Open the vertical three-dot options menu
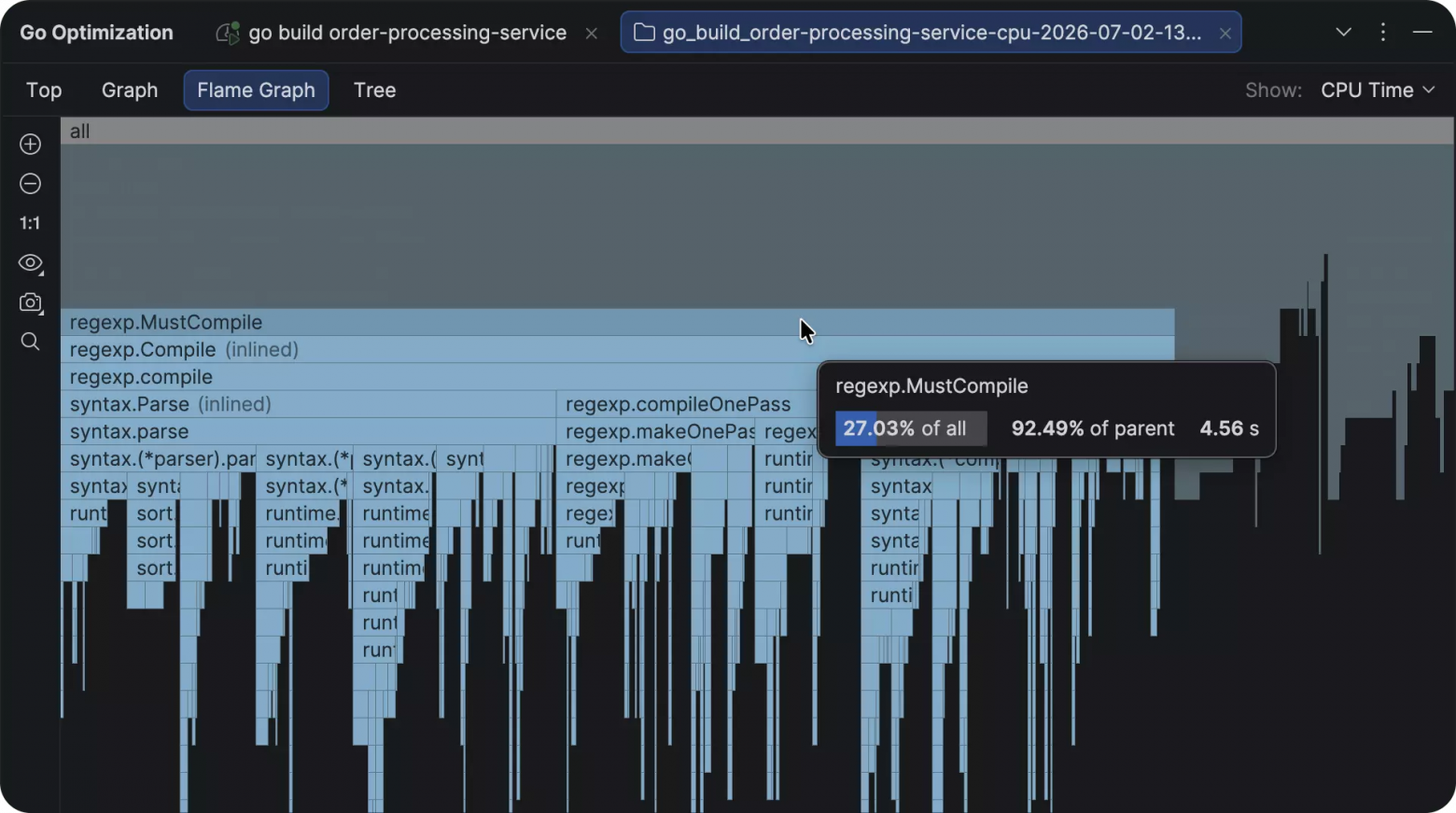The height and width of the screenshot is (813, 1456). tap(1383, 32)
